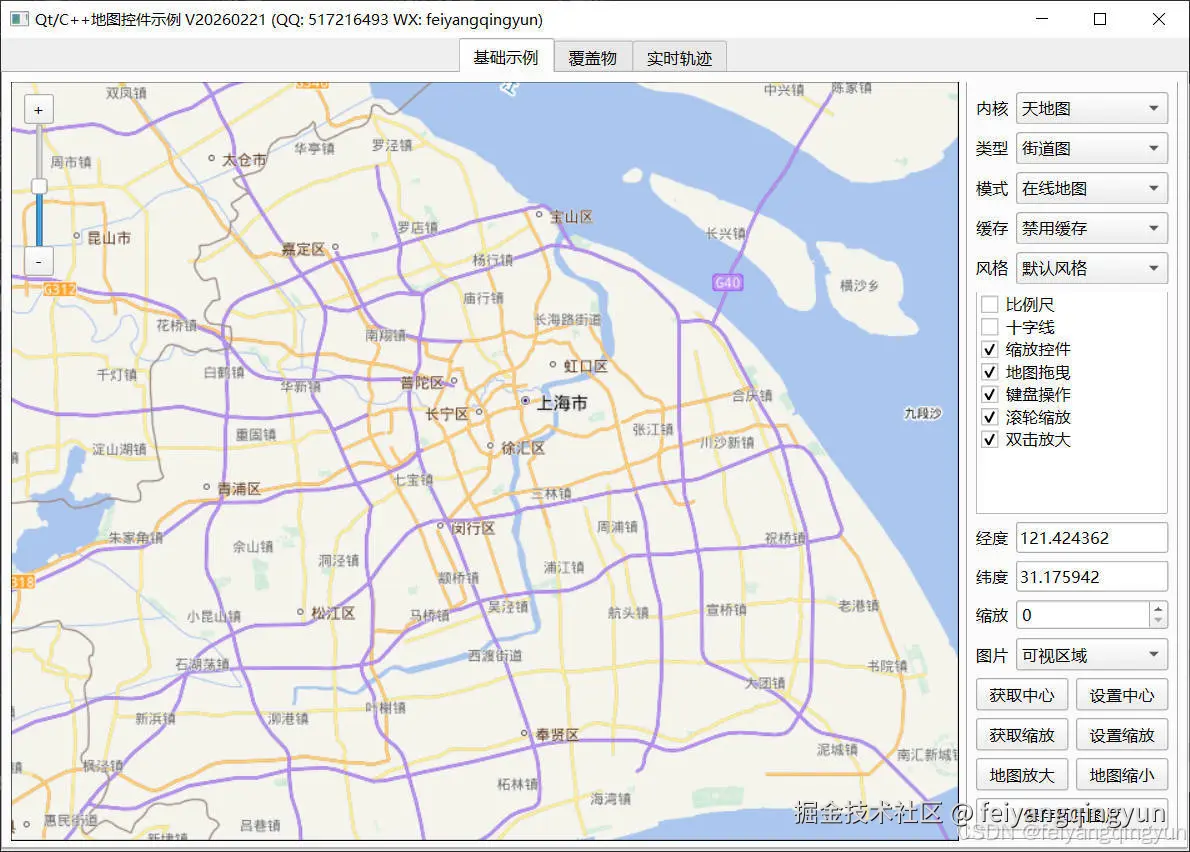1190x852 pixels.
Task: Click the 获取缩放 button
Action: pos(1022,735)
